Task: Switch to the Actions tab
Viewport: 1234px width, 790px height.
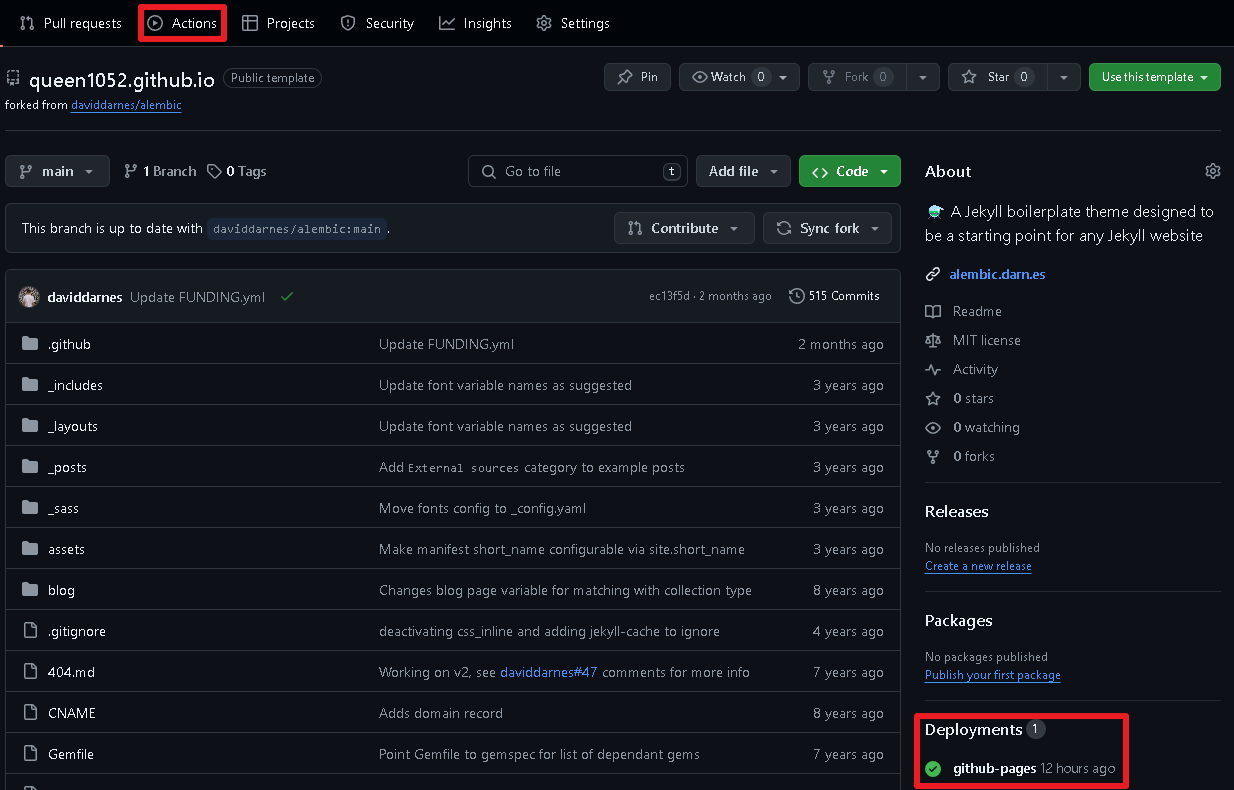Action: pyautogui.click(x=183, y=23)
